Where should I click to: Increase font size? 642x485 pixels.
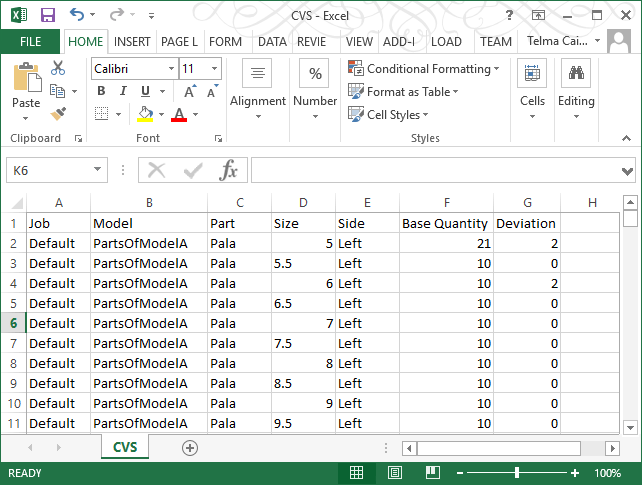(190, 91)
